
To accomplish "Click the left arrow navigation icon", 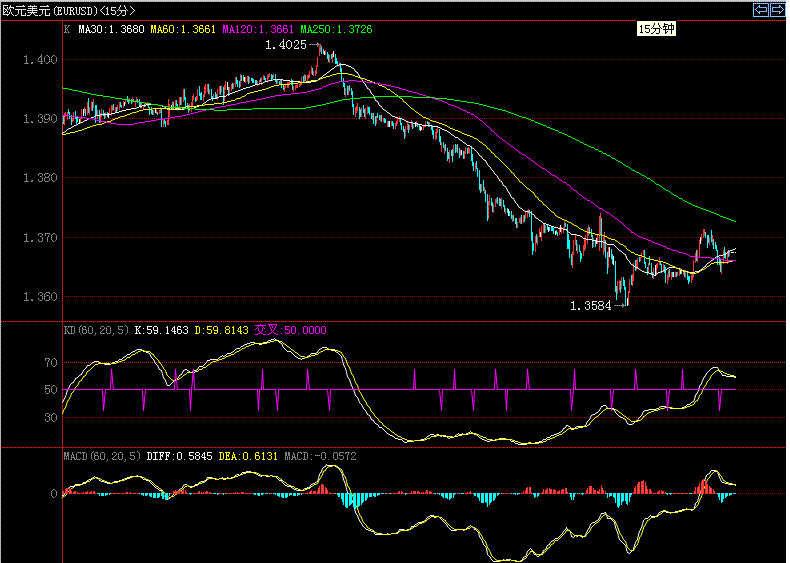I will pos(761,10).
